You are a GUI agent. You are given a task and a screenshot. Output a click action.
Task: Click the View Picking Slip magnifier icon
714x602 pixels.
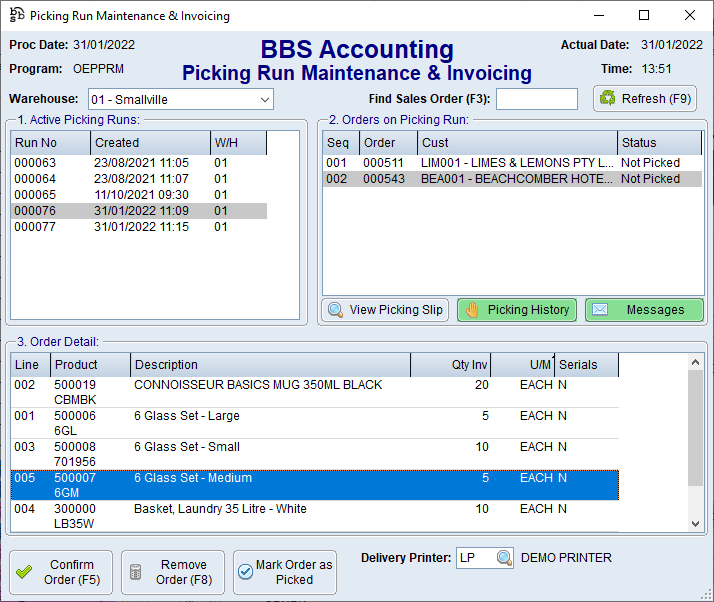tap(336, 310)
